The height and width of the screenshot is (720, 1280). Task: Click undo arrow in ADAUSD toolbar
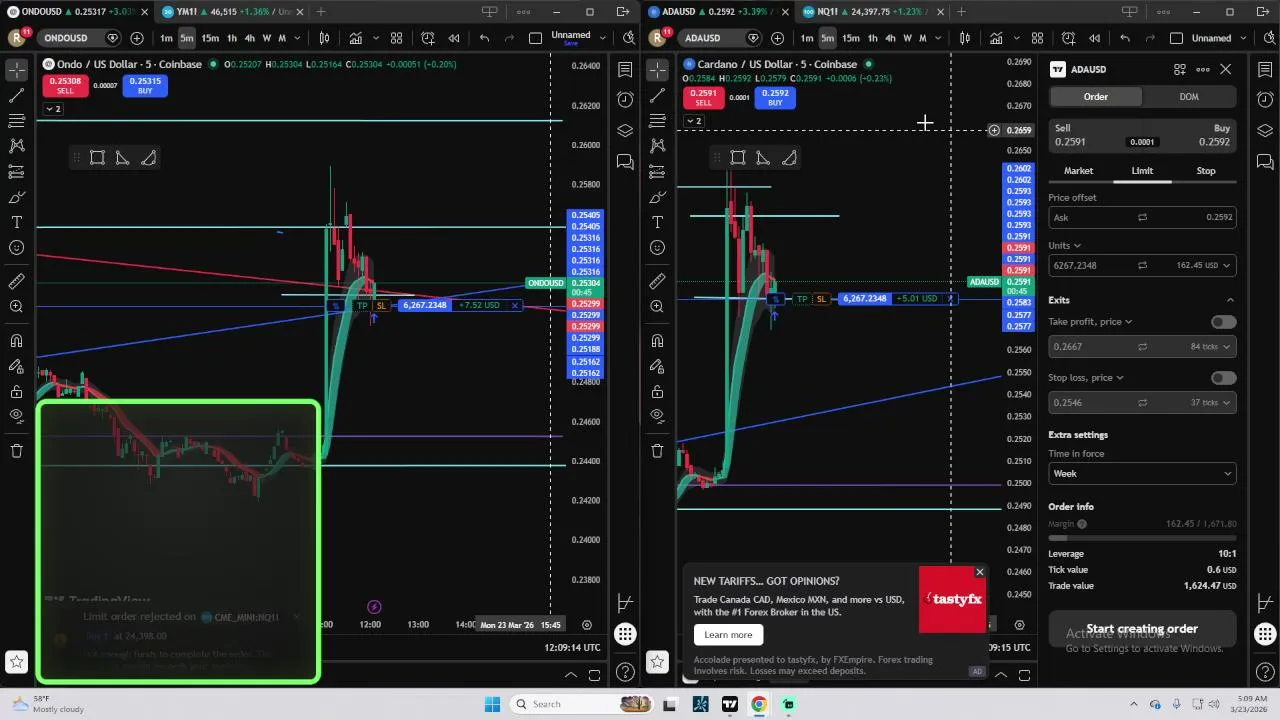1125,38
